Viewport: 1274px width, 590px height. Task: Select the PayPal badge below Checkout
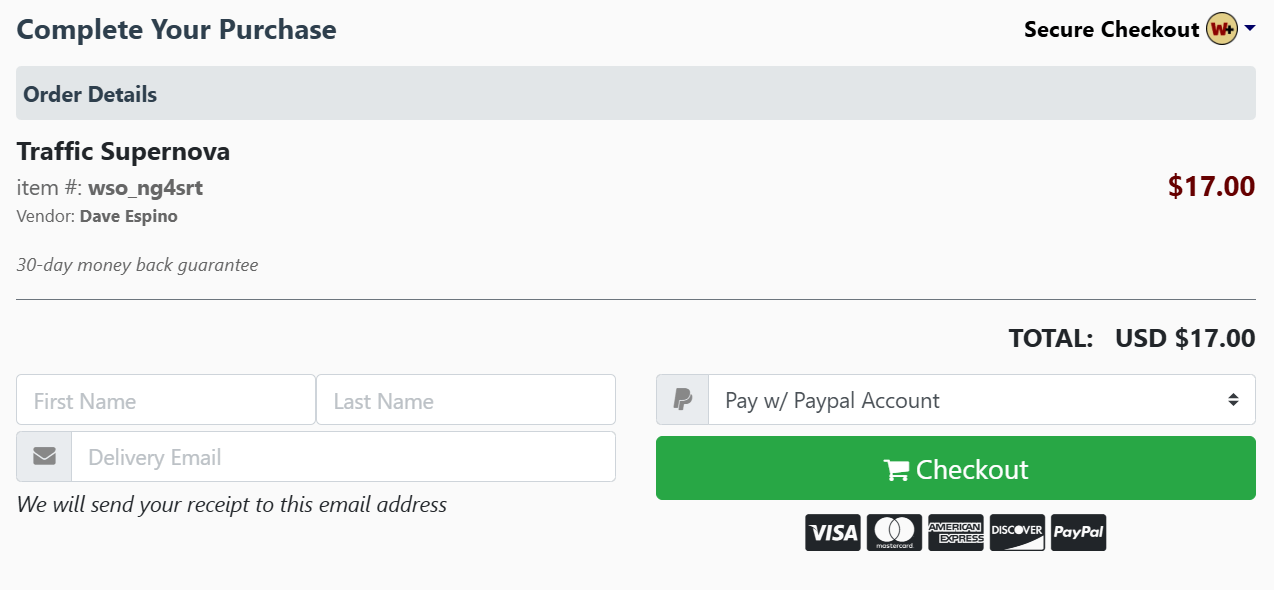(x=1078, y=532)
